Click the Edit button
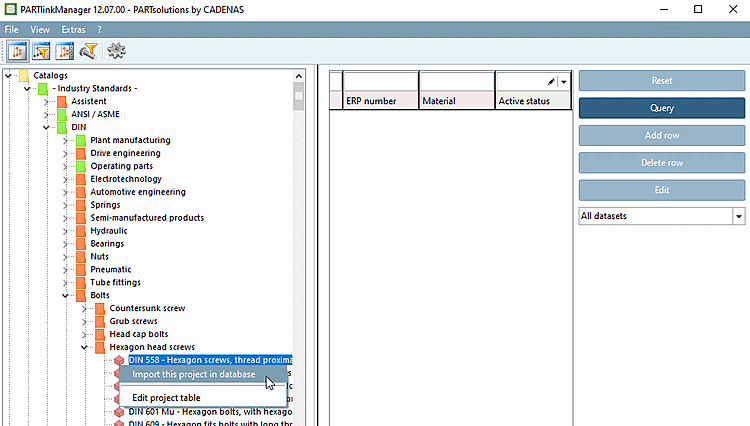Image resolution: width=750 pixels, height=426 pixels. click(x=662, y=190)
